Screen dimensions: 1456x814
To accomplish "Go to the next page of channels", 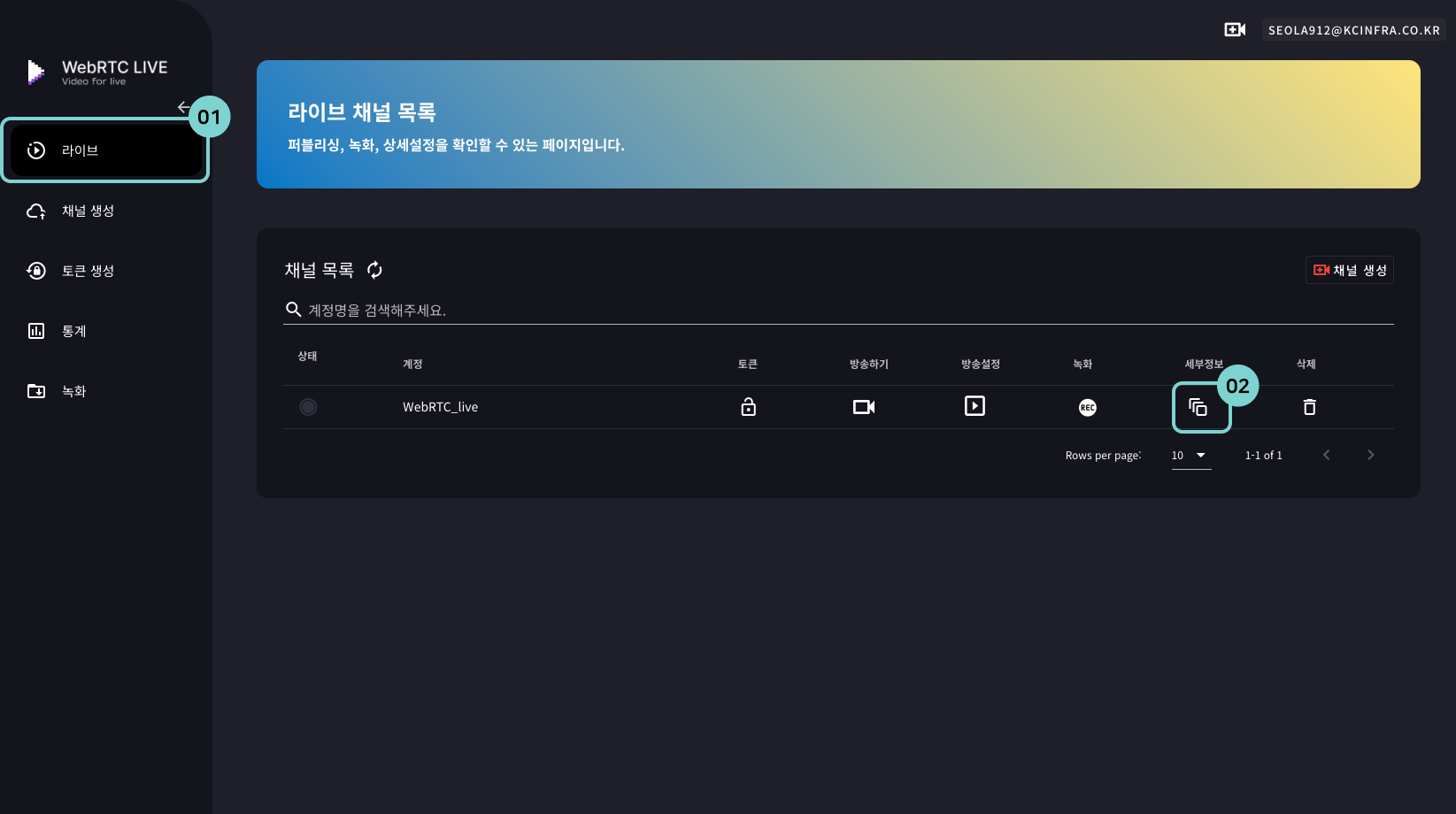I will pyautogui.click(x=1370, y=455).
